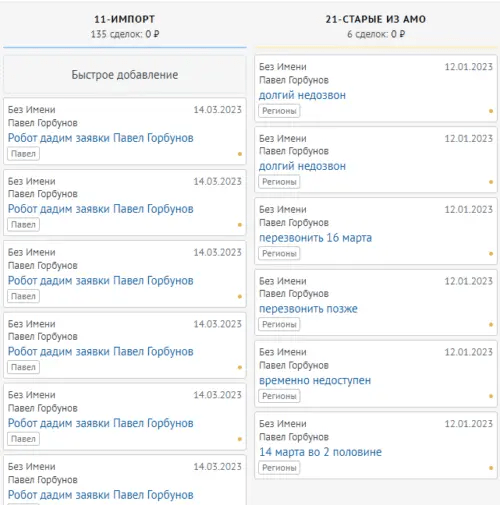Click 'Павел Горбунов' on 'перезвонить позже' card
The image size is (500, 505).
click(294, 294)
